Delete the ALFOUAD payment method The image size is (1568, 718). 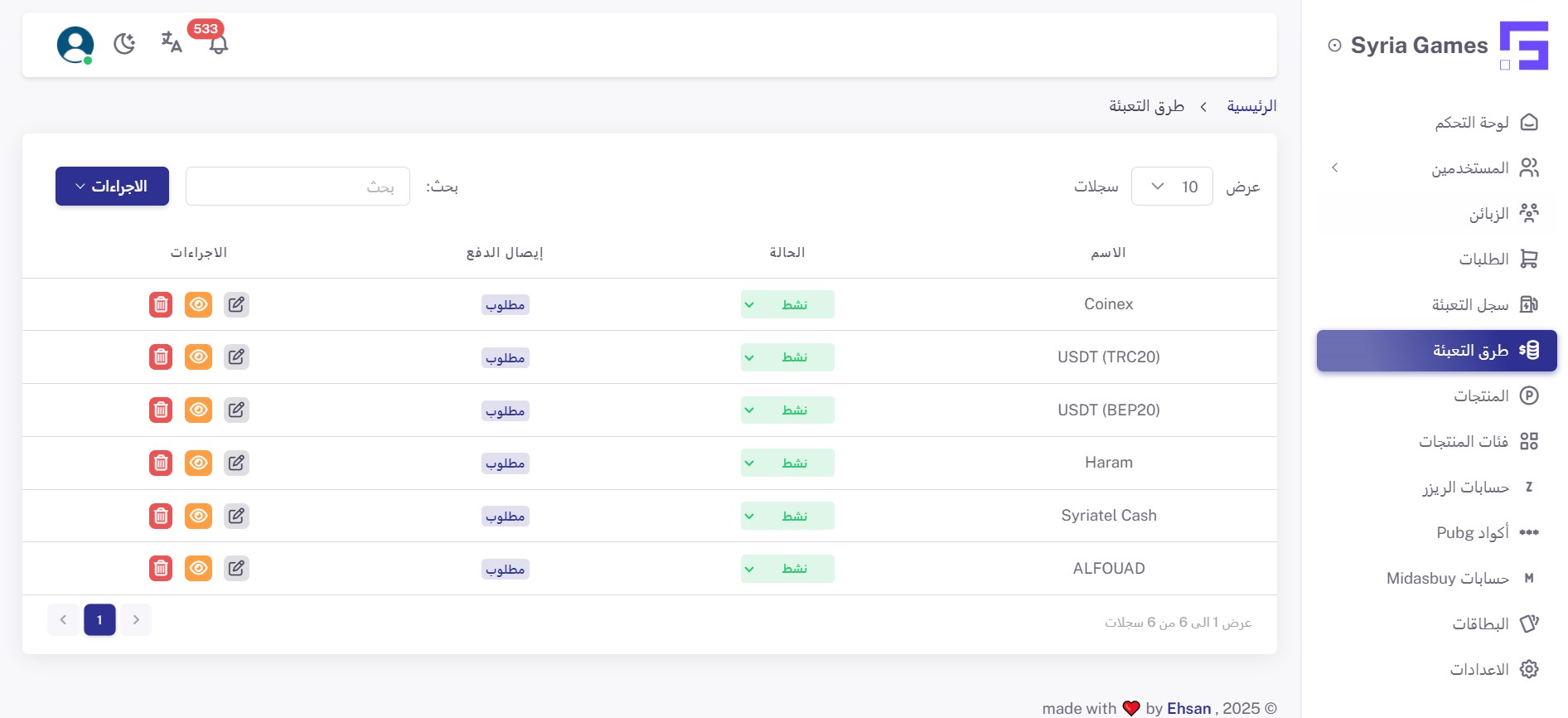(161, 568)
